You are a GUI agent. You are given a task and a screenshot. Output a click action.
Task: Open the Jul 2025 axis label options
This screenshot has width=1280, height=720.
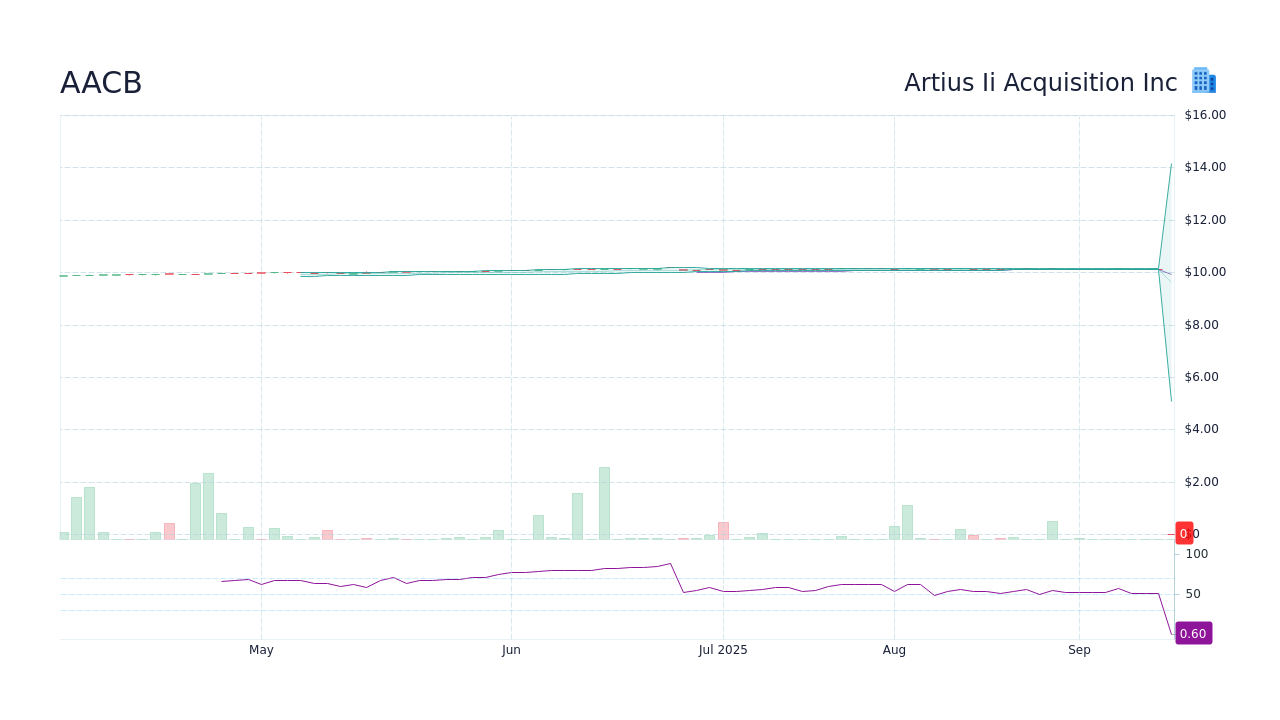pos(723,649)
